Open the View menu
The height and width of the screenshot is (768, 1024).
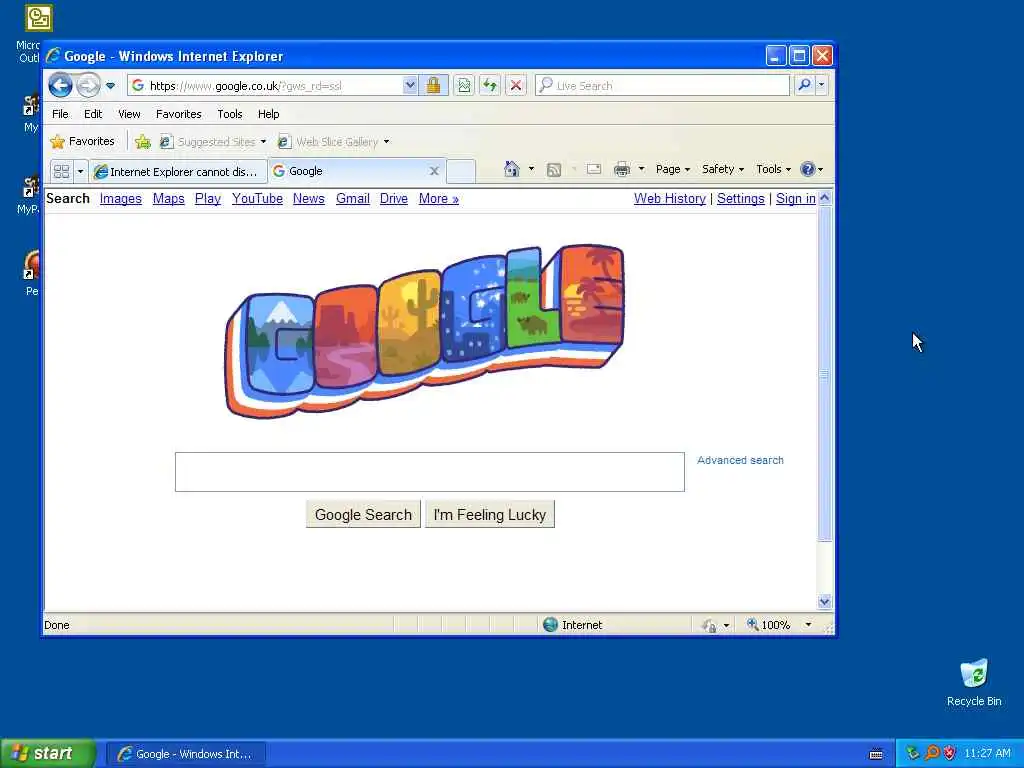point(129,114)
